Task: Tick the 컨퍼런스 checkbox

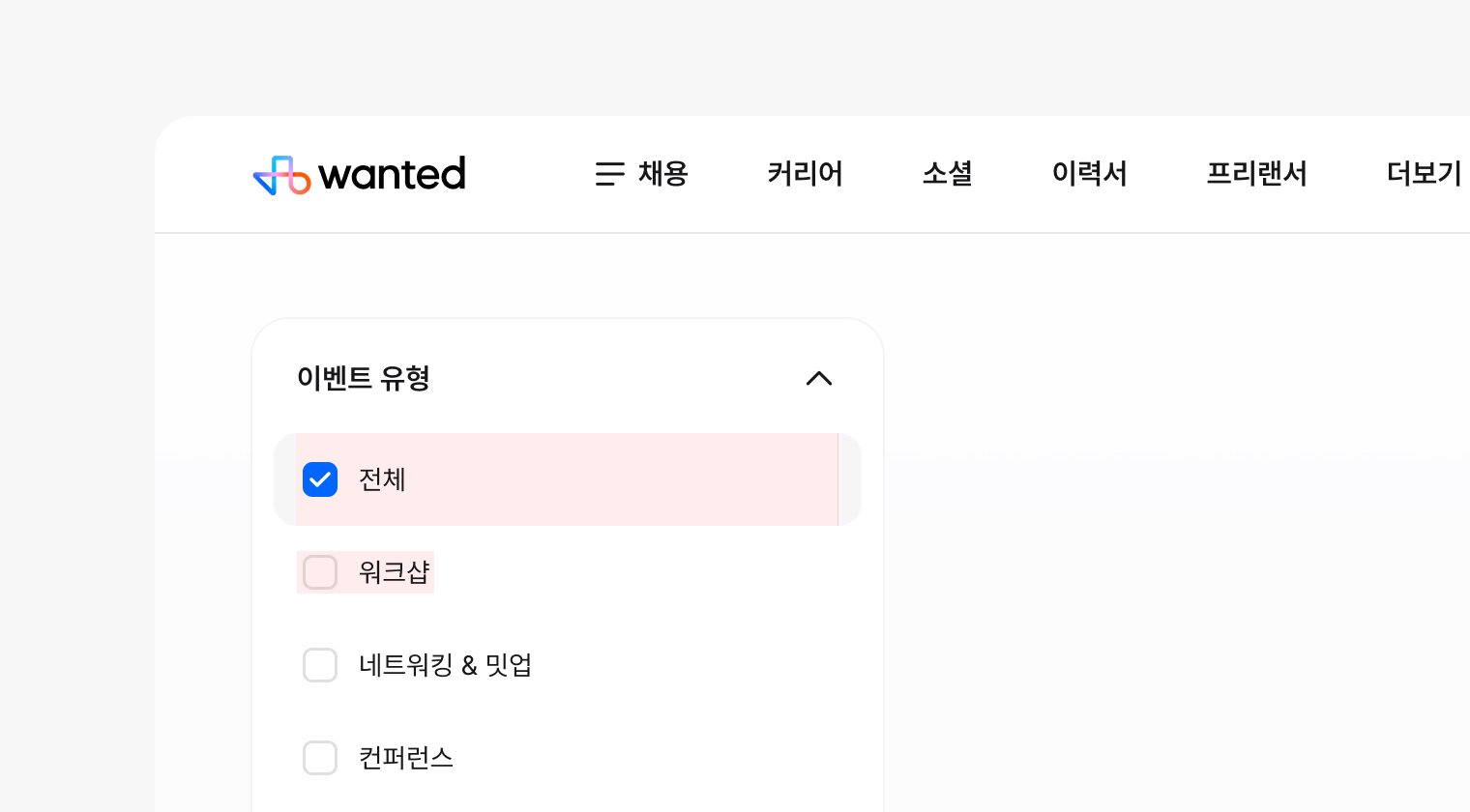Action: [320, 758]
